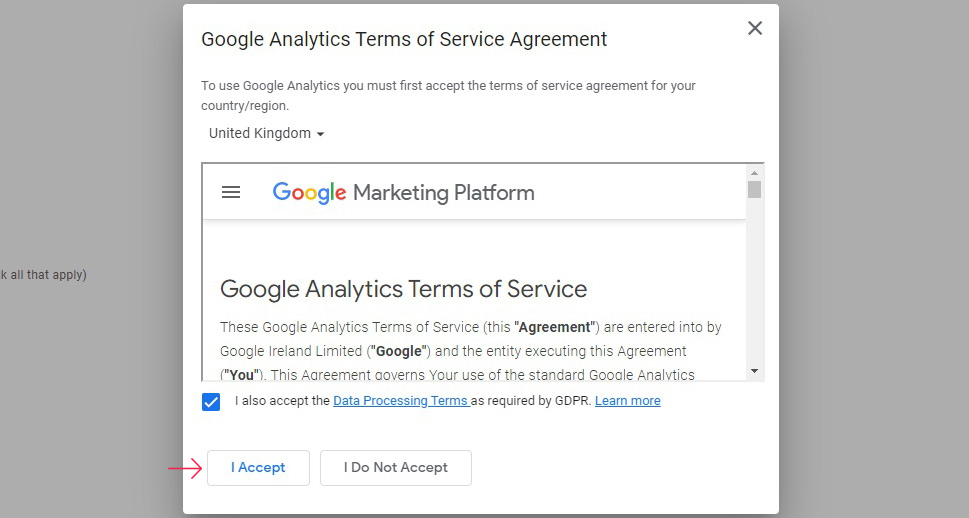Click the scrollbar thumb in terms frame
Screen dimensions: 969x518
click(754, 189)
